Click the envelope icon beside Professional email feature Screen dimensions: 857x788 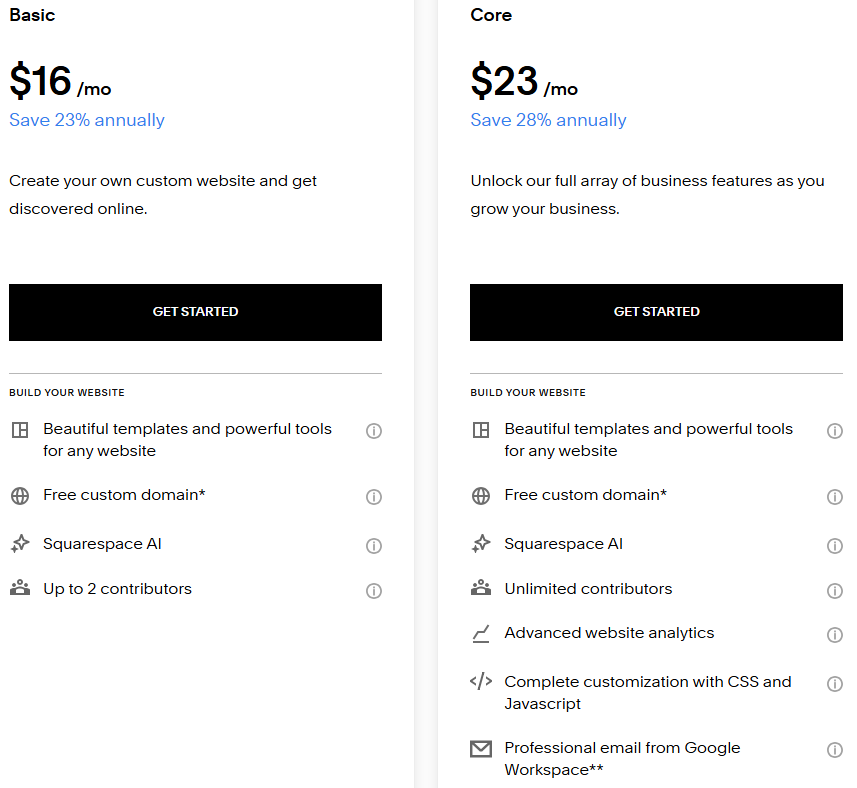[x=480, y=749]
